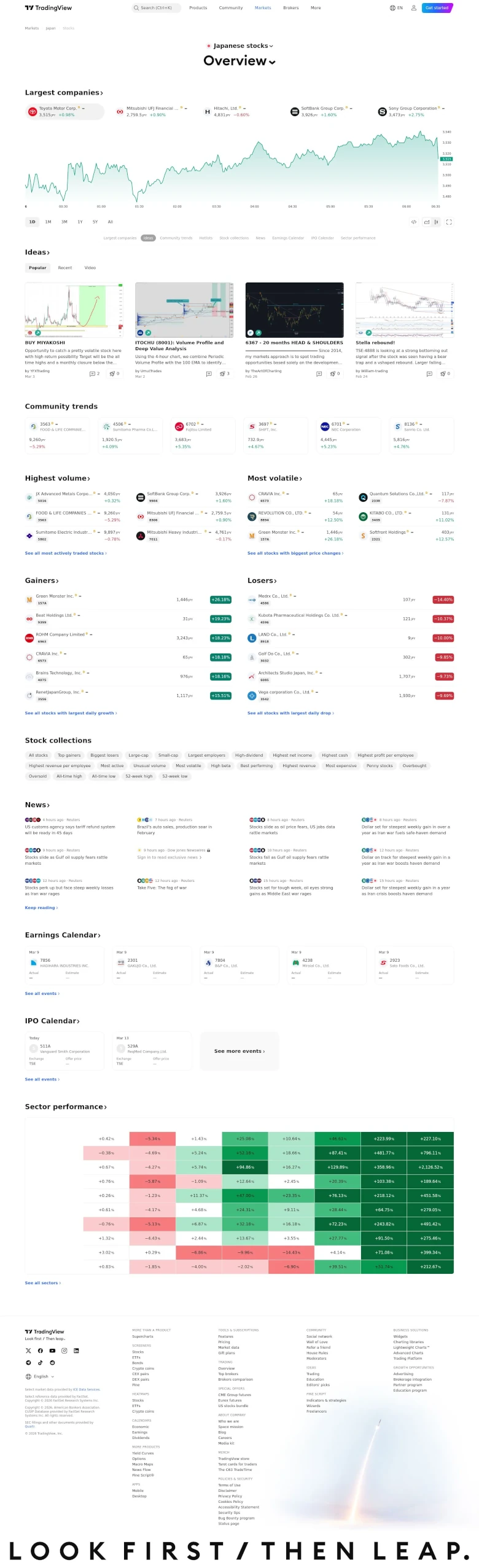Open the Markets menu in top navigation
Image resolution: width=479 pixels, height=1568 pixels.
[263, 8]
